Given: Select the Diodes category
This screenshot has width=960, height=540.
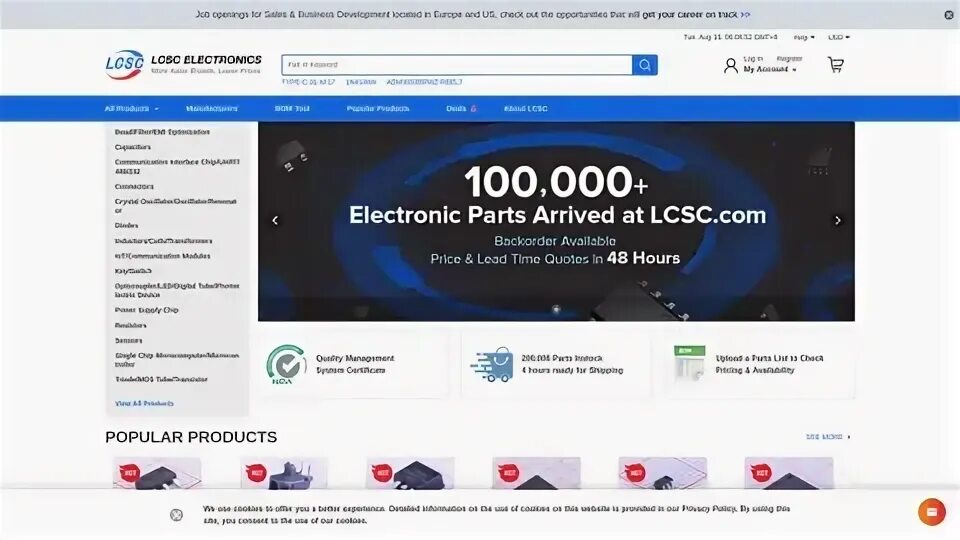Looking at the screenshot, I should click(126, 225).
